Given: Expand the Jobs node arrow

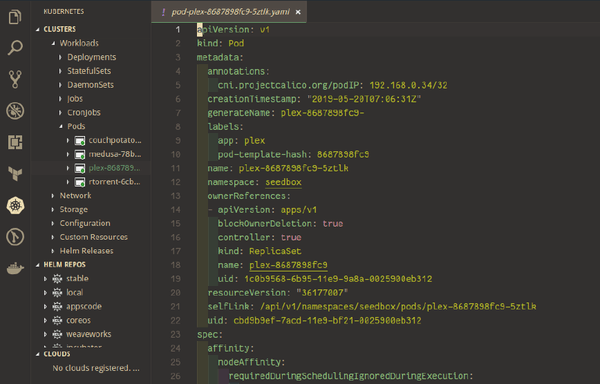Looking at the screenshot, I should (x=60, y=99).
